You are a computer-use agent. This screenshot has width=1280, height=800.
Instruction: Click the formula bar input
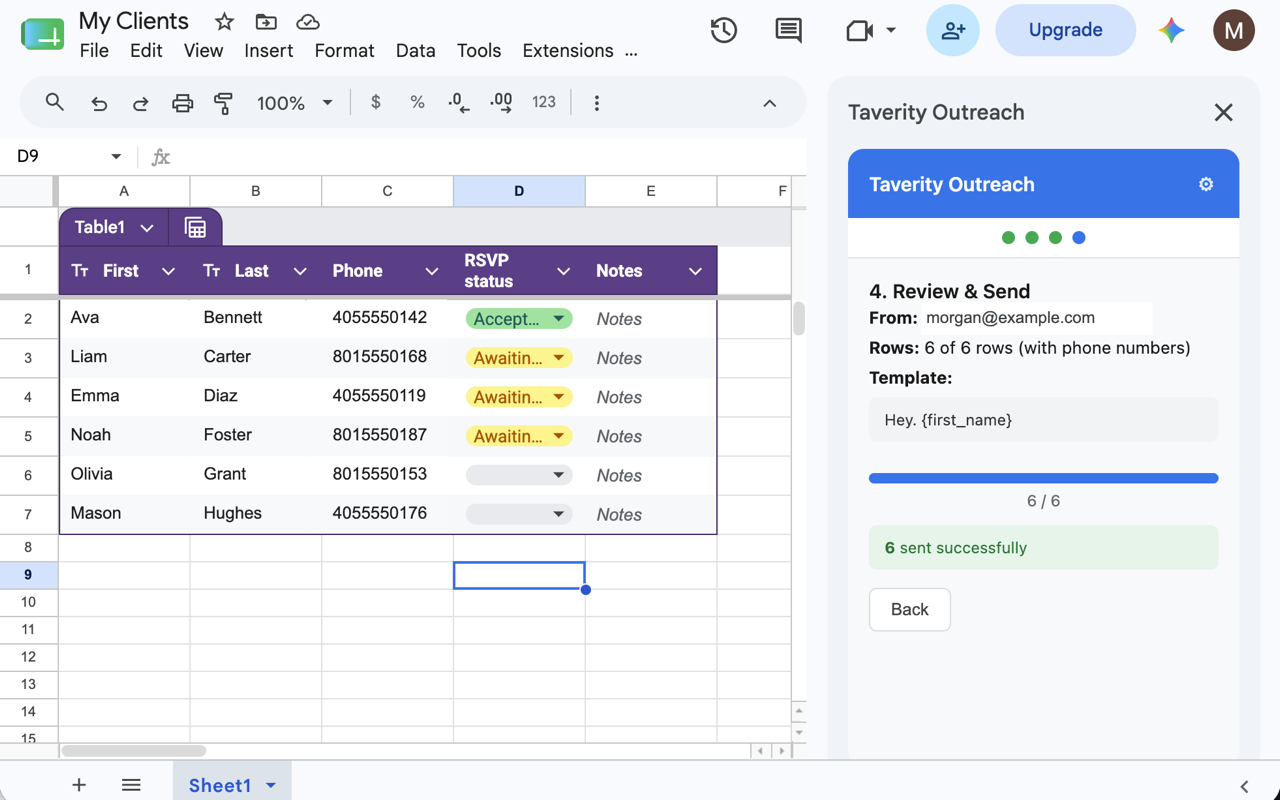[x=490, y=157]
